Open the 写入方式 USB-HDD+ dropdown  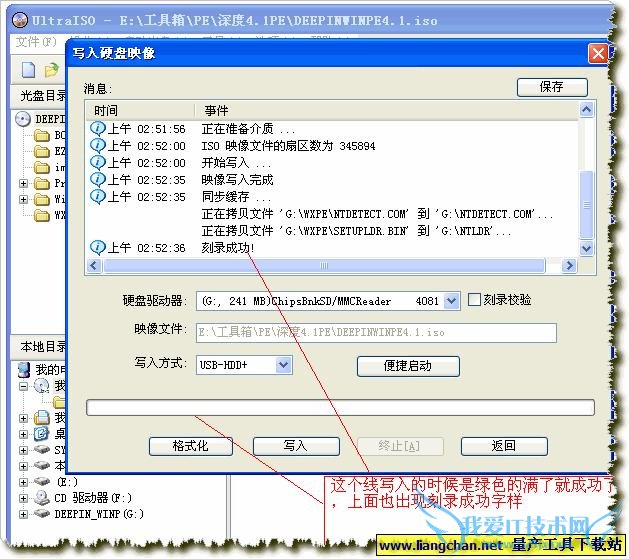(x=284, y=365)
